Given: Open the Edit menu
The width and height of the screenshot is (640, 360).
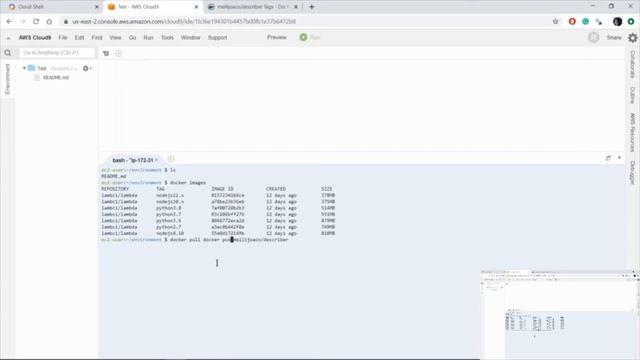Looking at the screenshot, I should (x=79, y=38).
